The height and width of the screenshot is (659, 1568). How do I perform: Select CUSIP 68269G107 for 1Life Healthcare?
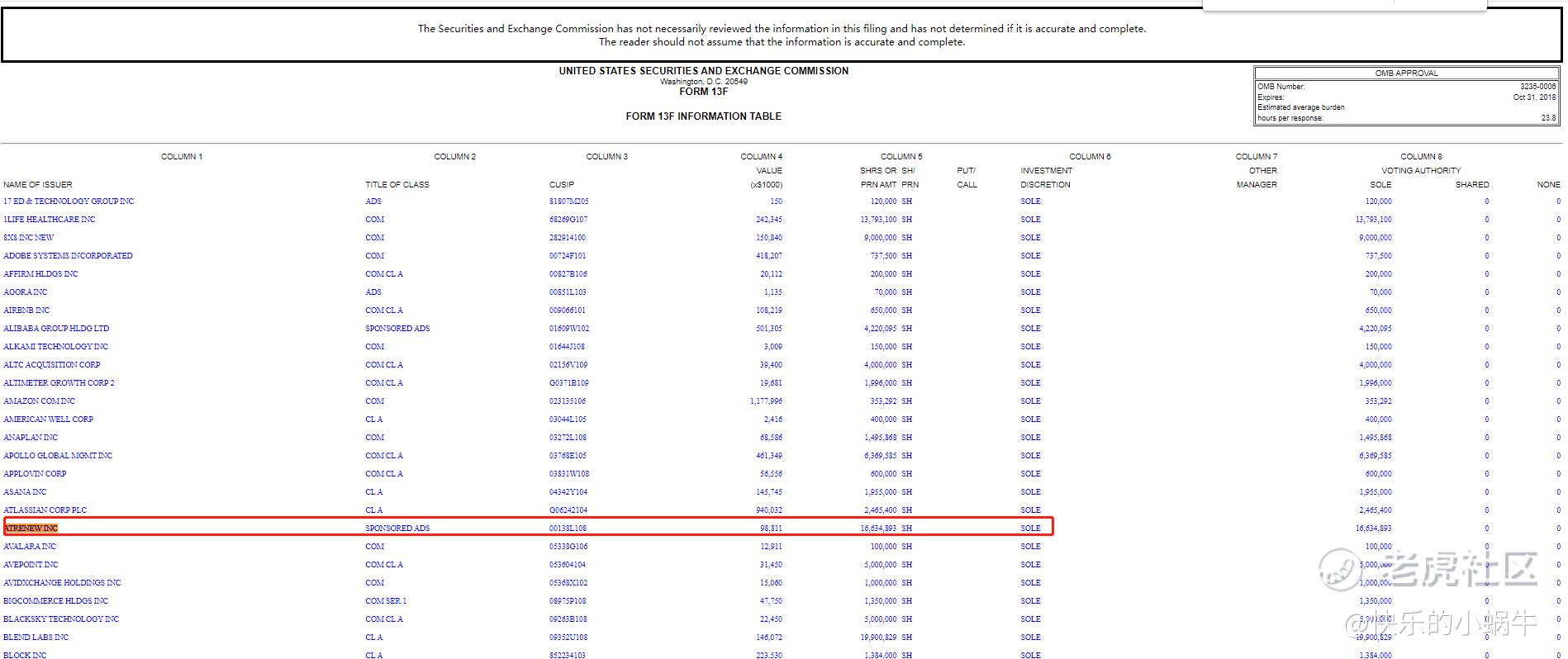pos(568,220)
